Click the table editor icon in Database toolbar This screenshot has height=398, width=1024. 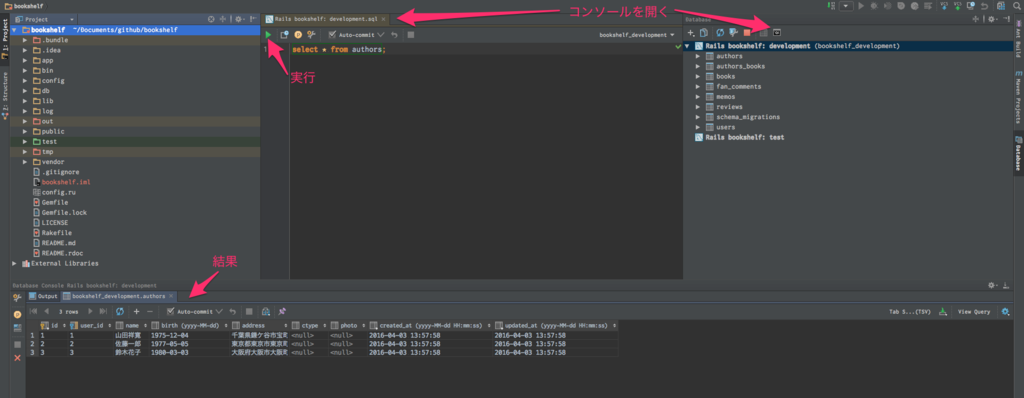pos(762,32)
